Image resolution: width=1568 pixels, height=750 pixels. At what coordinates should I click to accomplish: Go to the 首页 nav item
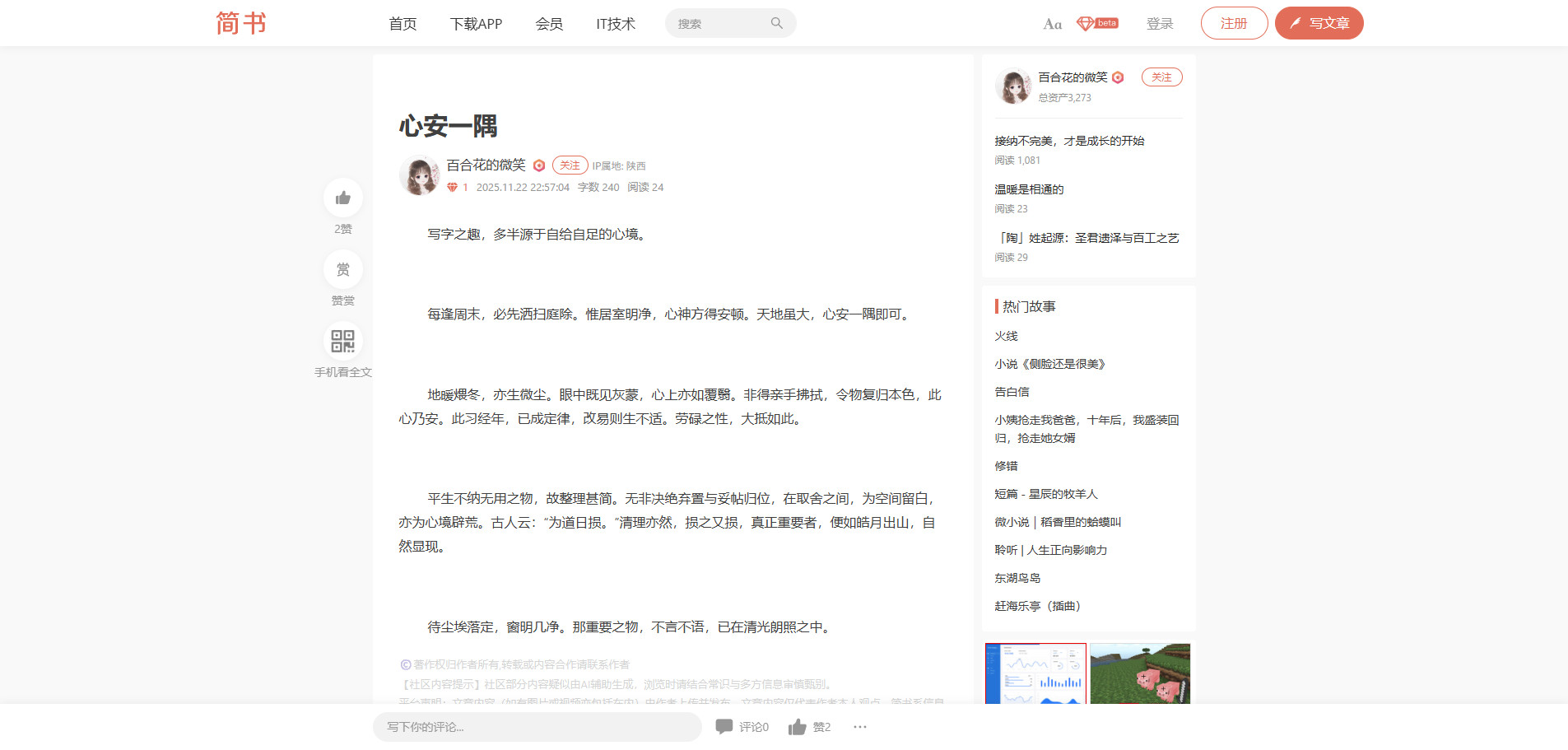point(402,24)
